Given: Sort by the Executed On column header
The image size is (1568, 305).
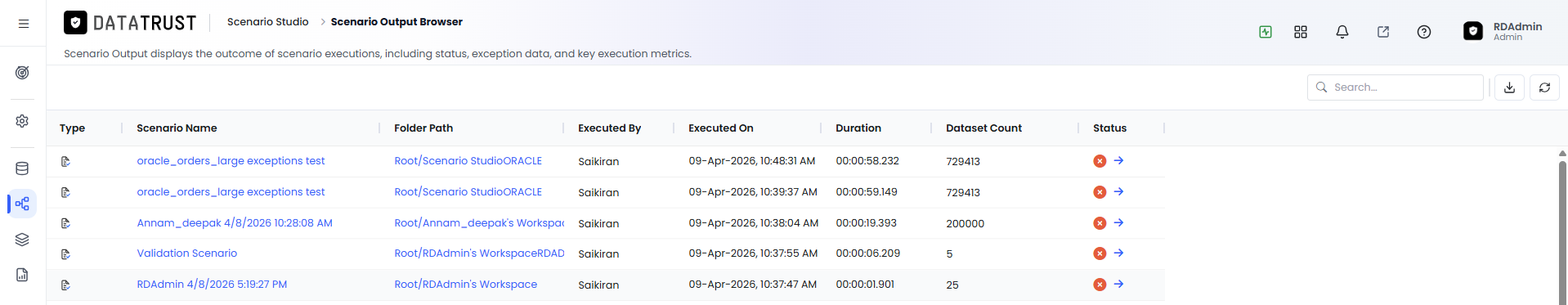Looking at the screenshot, I should pos(721,128).
